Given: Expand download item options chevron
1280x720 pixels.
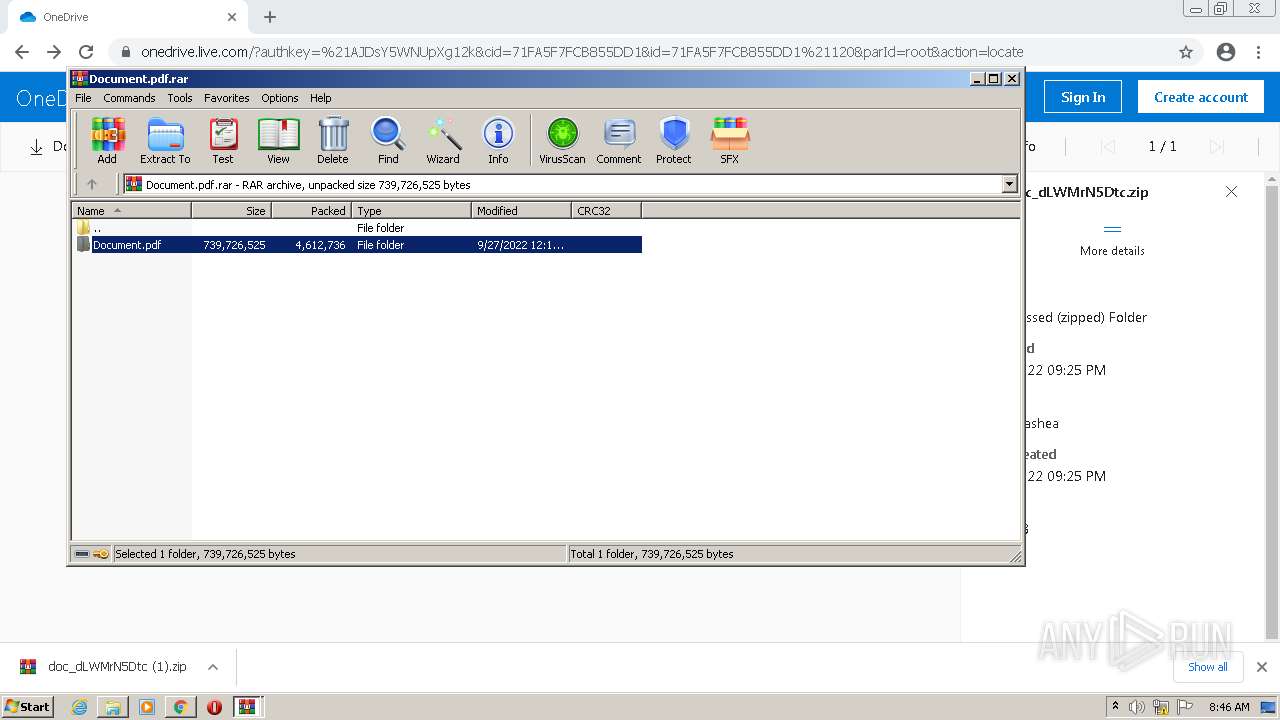Looking at the screenshot, I should click(x=213, y=667).
